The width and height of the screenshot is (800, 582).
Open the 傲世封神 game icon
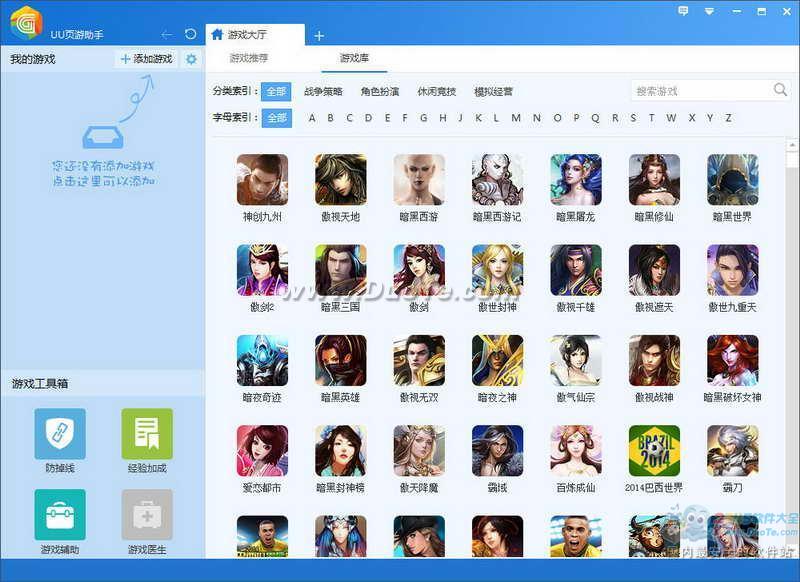click(497, 270)
